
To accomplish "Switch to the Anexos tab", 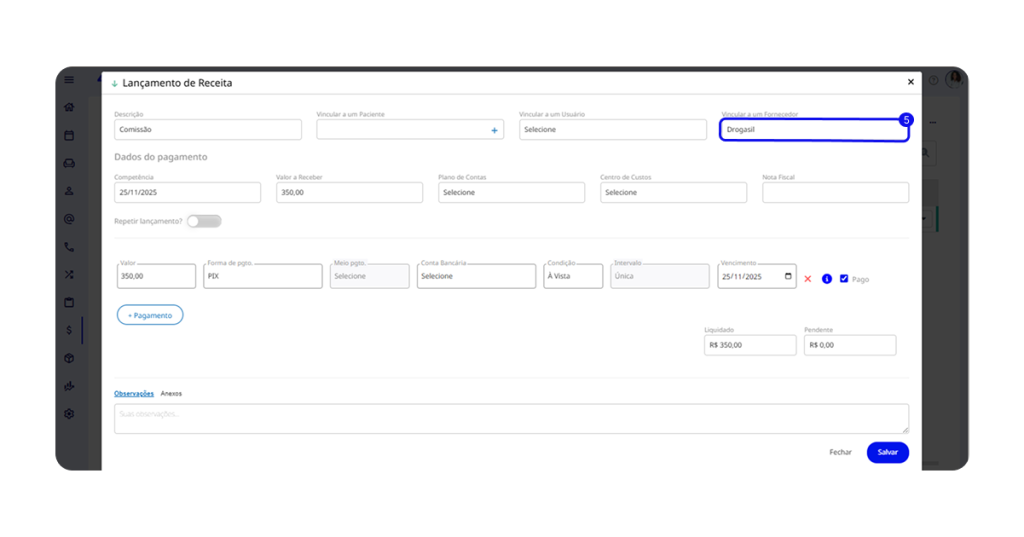I will pos(171,394).
